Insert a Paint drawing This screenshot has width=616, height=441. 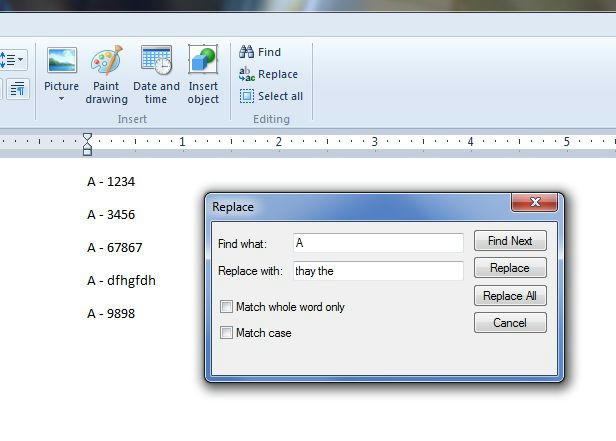[x=106, y=75]
